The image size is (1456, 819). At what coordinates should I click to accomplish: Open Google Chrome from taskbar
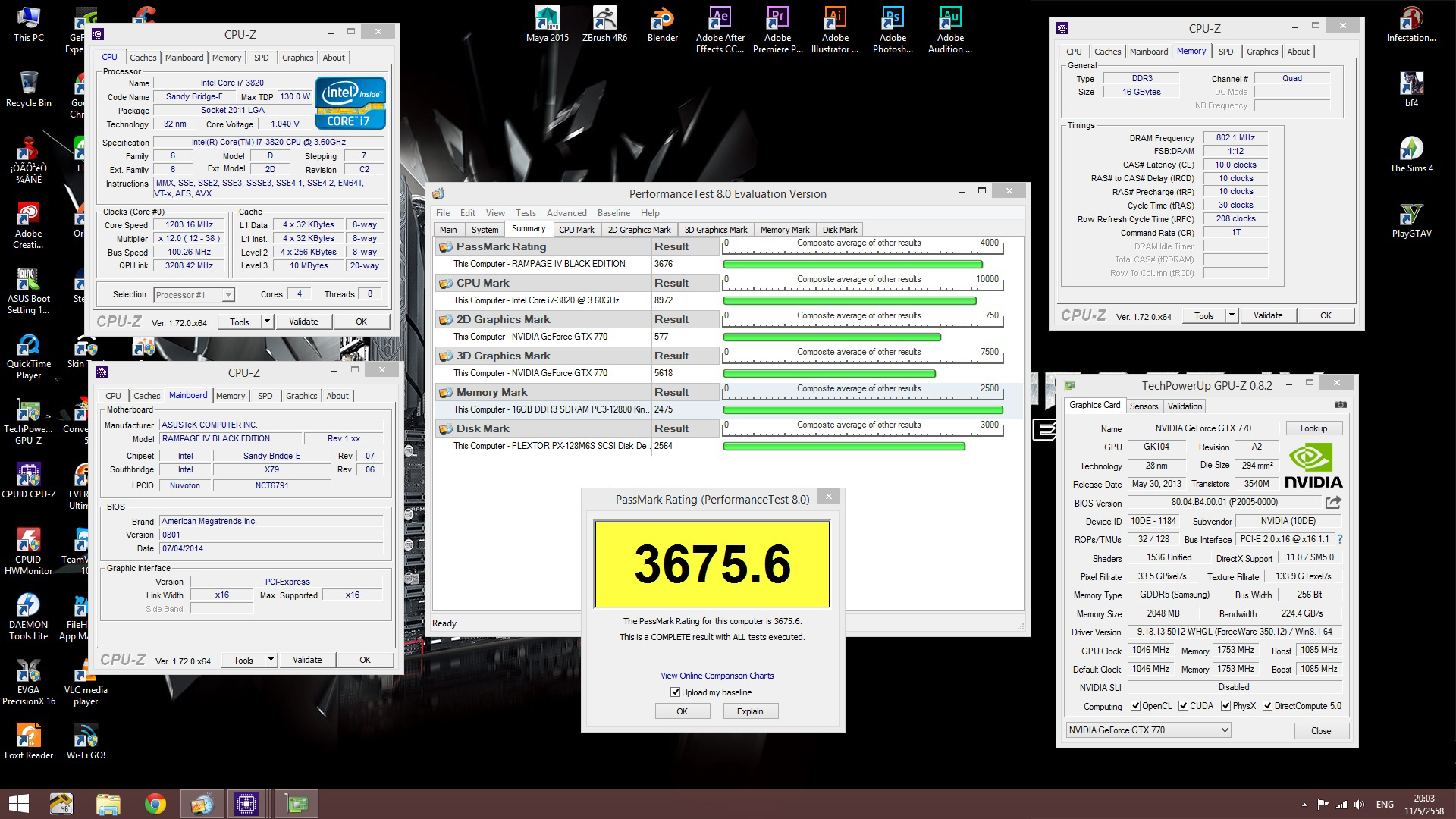click(155, 804)
